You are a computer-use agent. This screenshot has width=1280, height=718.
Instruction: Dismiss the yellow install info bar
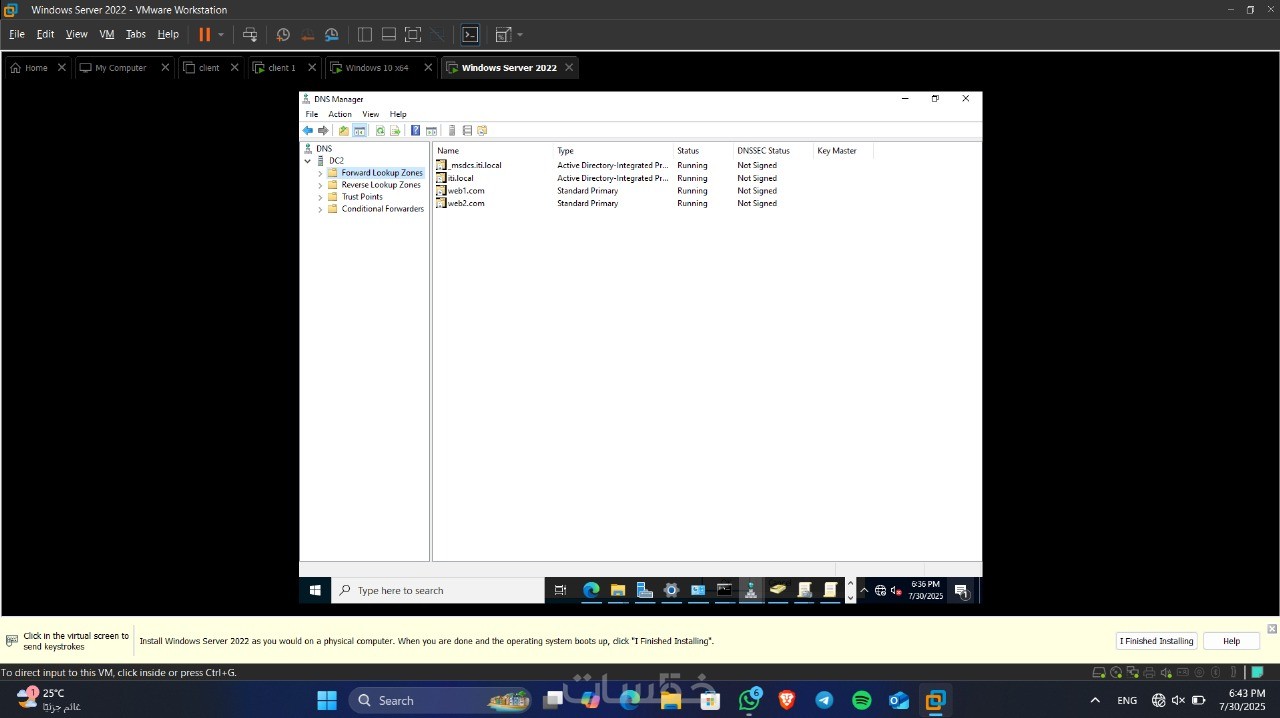(1272, 629)
